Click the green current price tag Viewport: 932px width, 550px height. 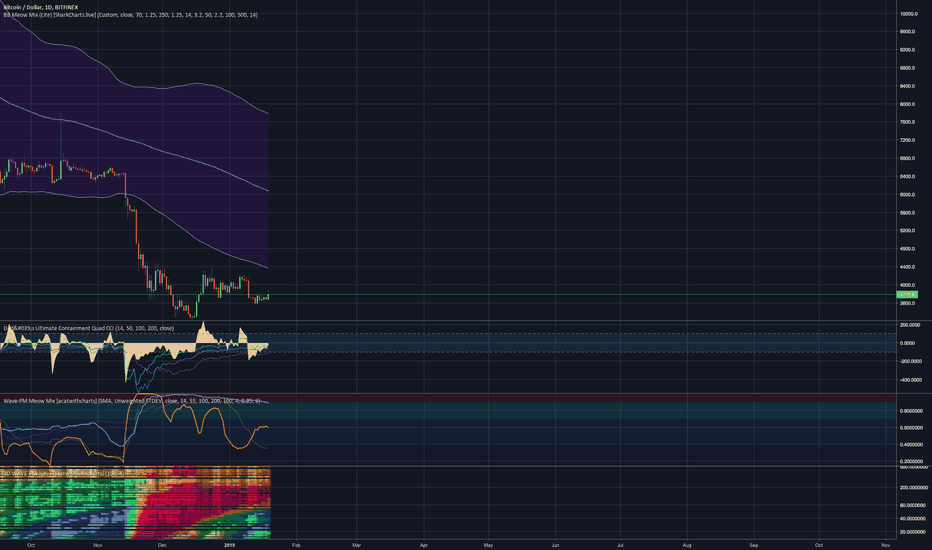pyautogui.click(x=907, y=294)
